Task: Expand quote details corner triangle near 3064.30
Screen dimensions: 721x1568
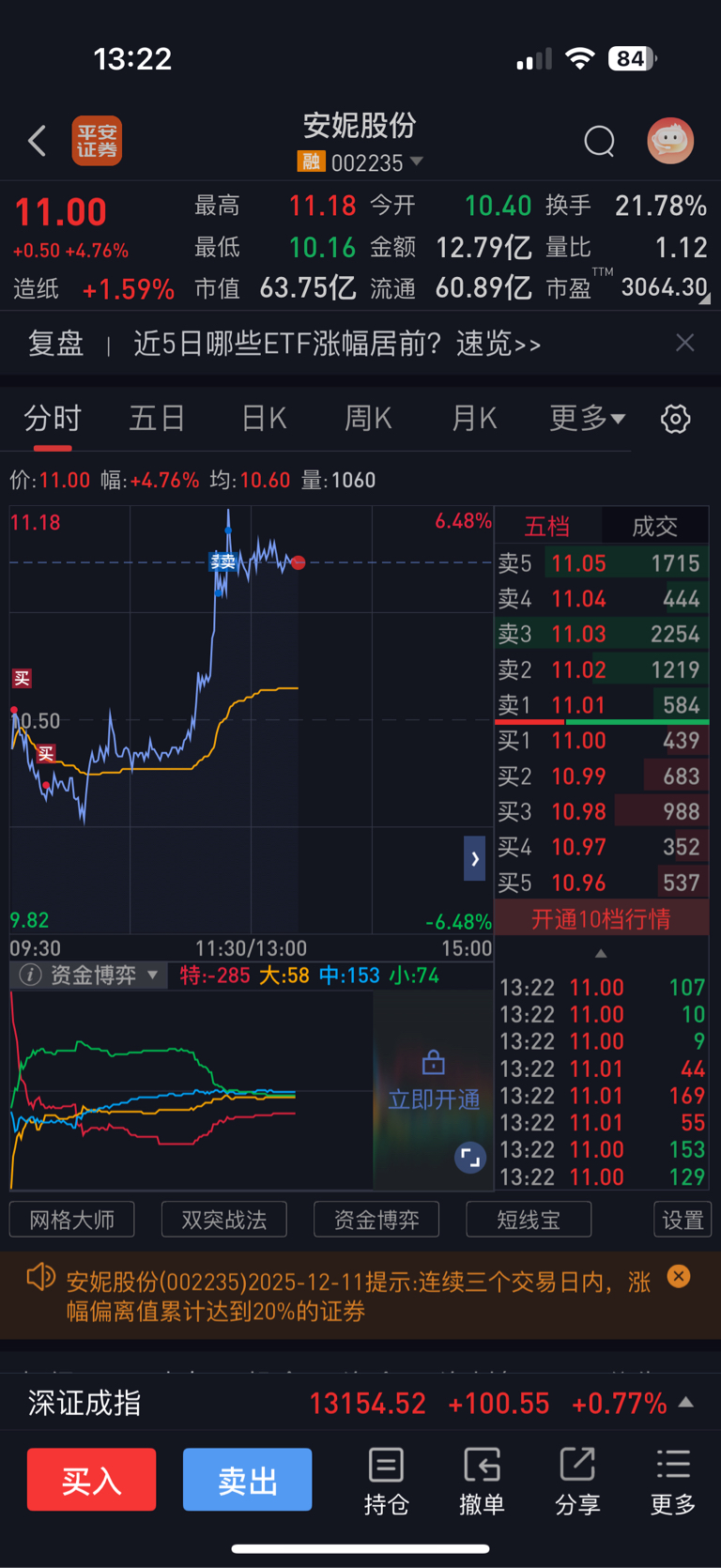Action: tap(704, 299)
